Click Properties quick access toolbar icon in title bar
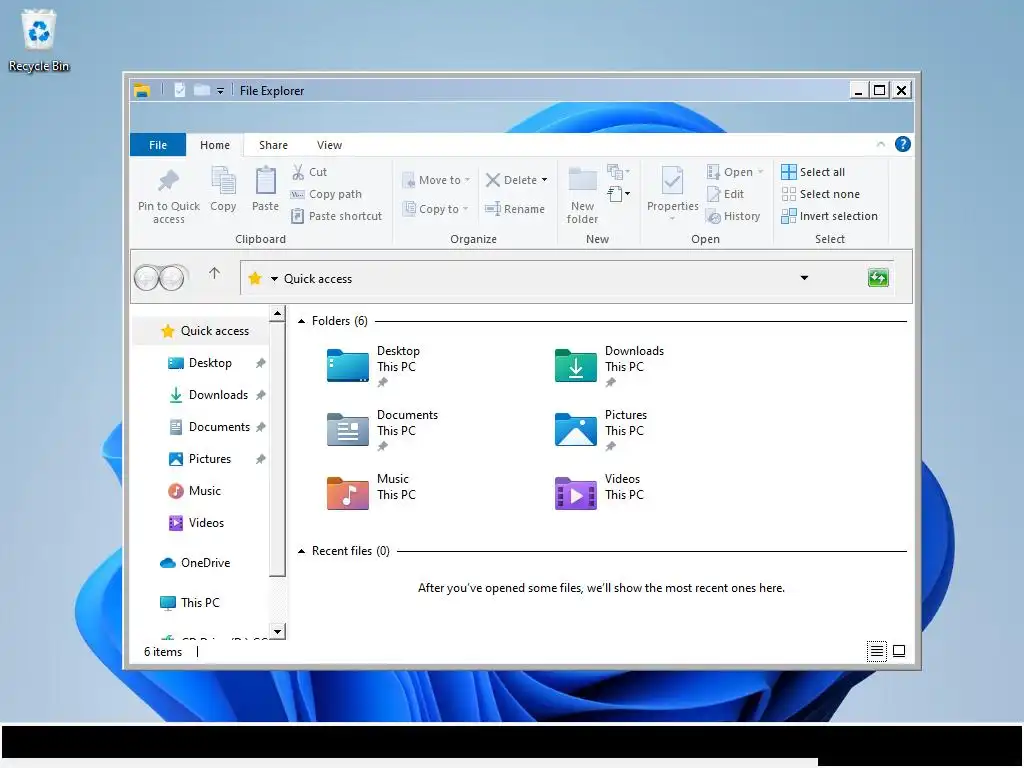This screenshot has width=1024, height=768. point(180,90)
